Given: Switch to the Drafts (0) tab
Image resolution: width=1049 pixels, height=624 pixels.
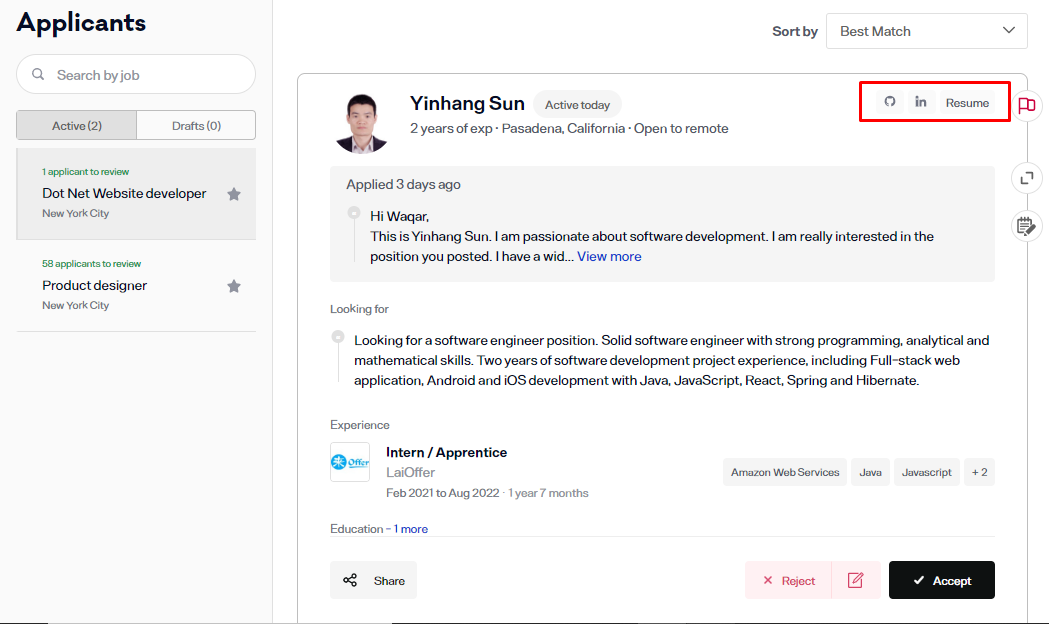Looking at the screenshot, I should (196, 125).
